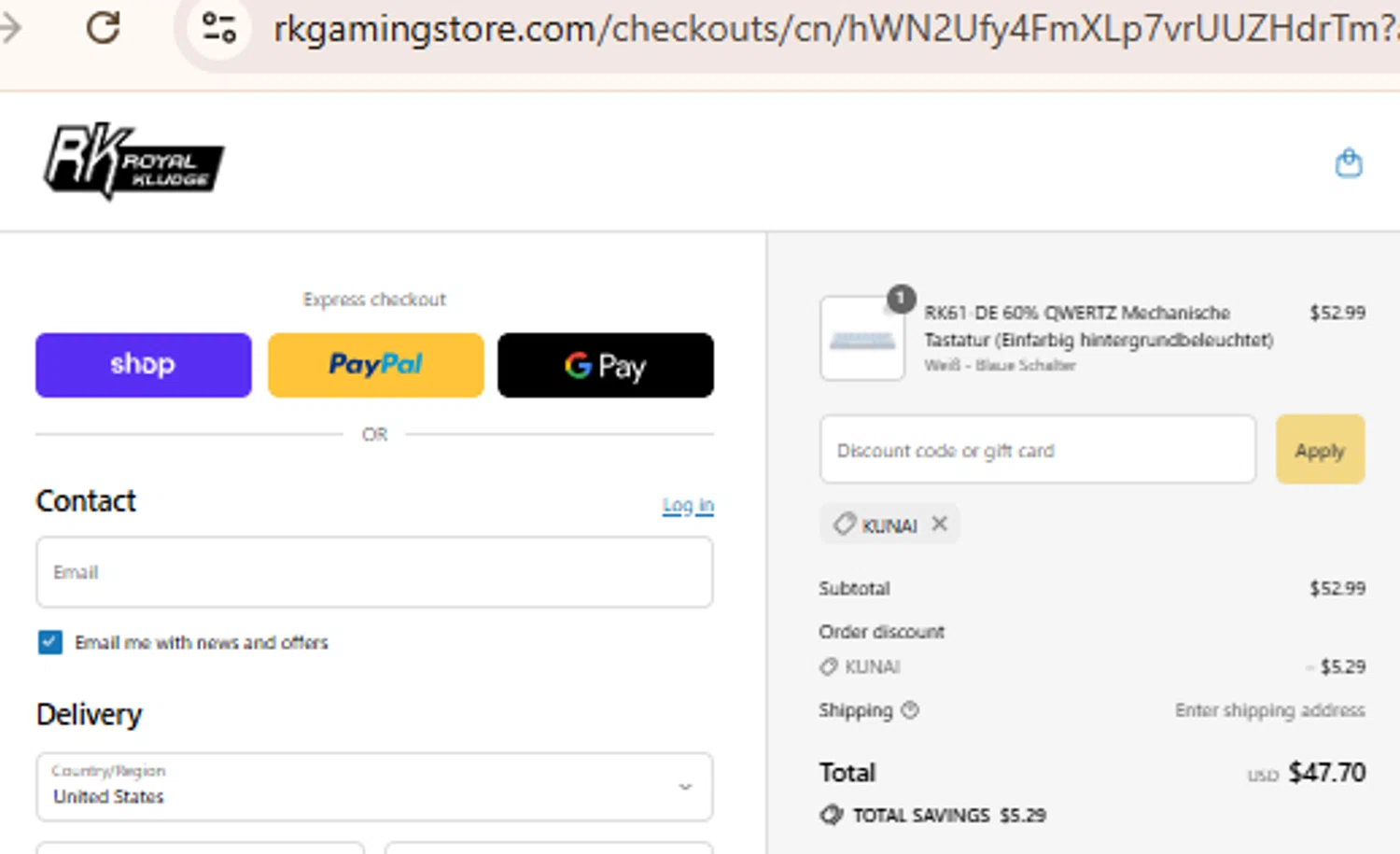Reload the page with the refresh icon

(103, 27)
